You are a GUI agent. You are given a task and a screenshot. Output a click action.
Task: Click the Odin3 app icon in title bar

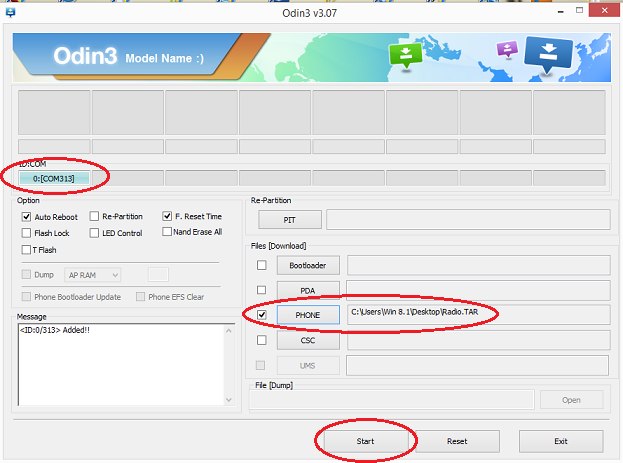10,13
